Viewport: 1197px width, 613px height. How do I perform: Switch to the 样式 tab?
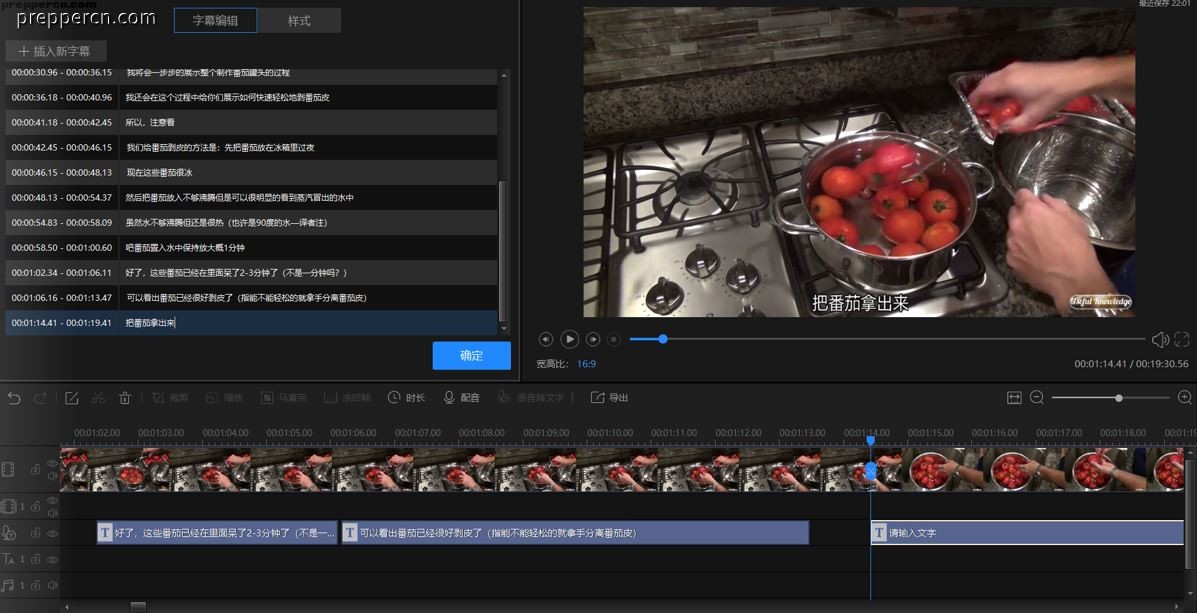pos(299,21)
